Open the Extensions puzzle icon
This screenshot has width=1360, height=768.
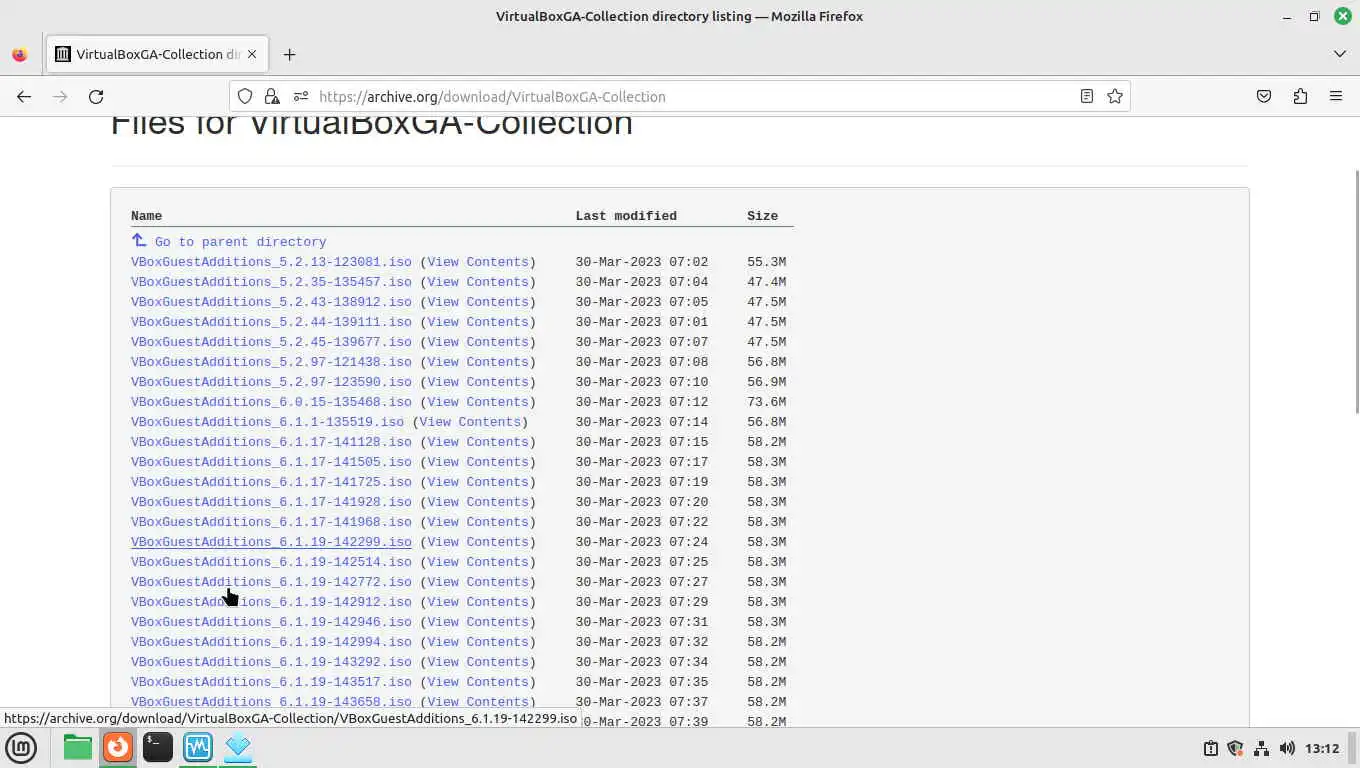pyautogui.click(x=1300, y=96)
